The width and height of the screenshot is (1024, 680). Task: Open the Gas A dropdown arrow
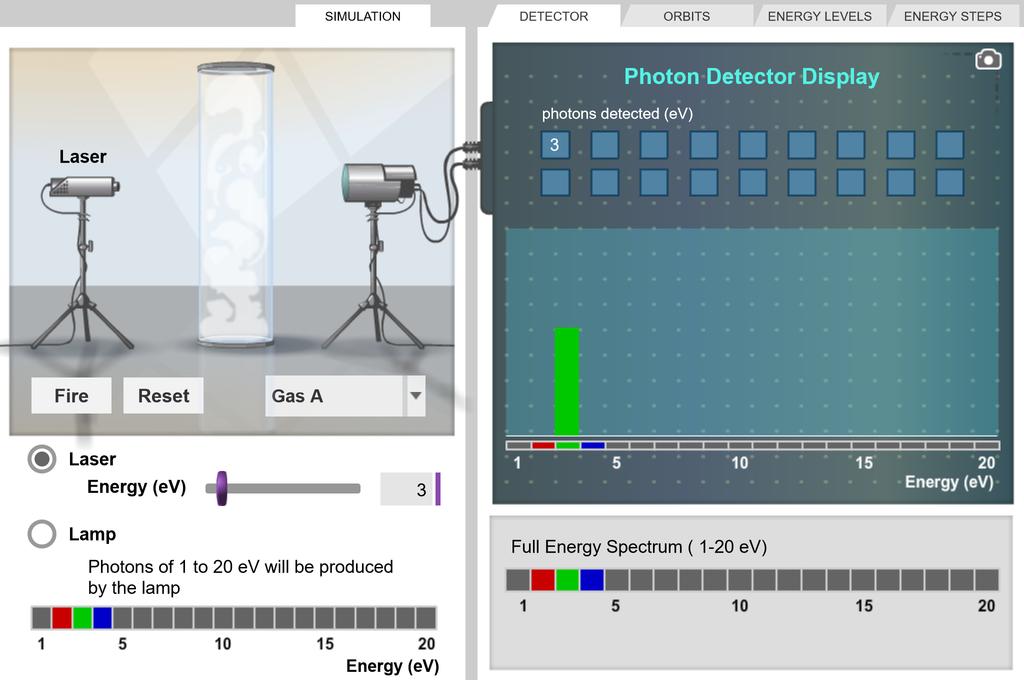pyautogui.click(x=415, y=396)
